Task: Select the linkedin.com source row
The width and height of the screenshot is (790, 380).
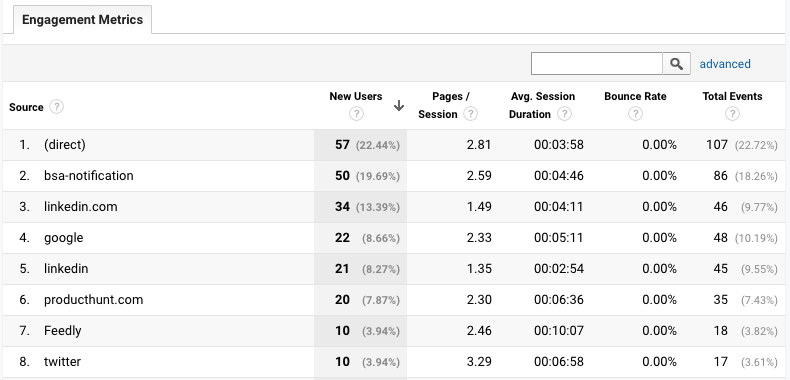Action: 394,207
